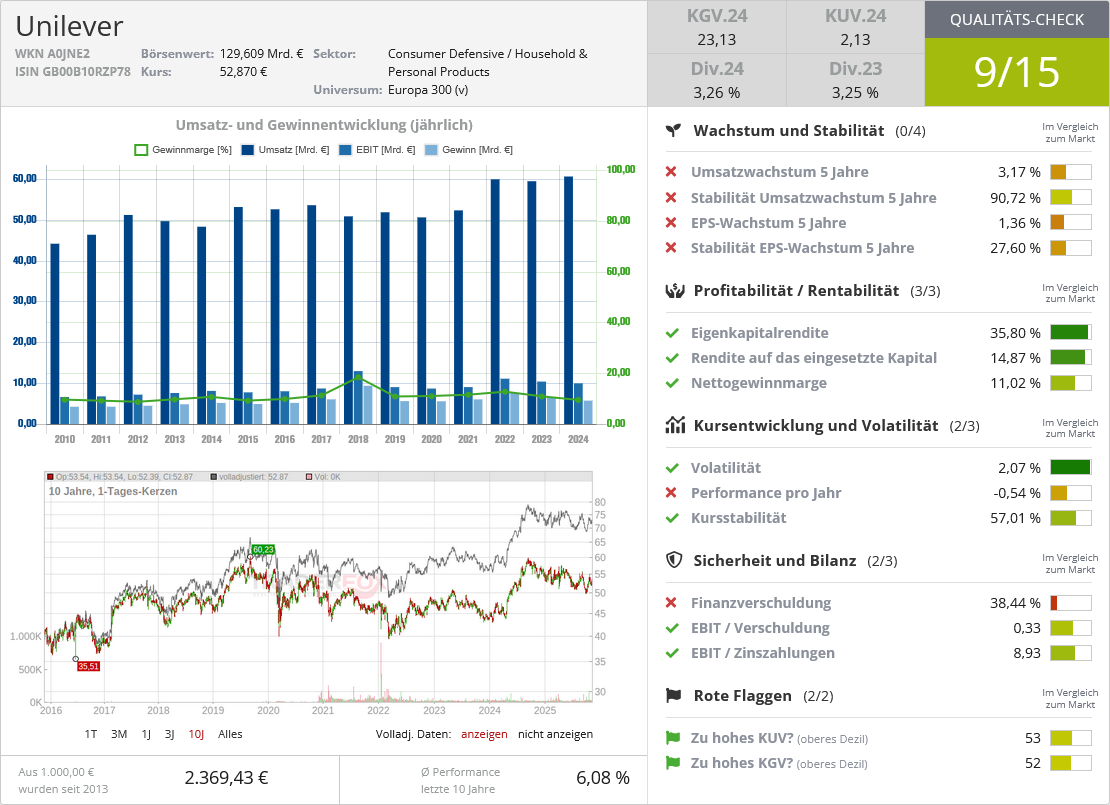Click the Eigenkapitalrendite market comparison bar
1110x805 pixels.
coord(1070,333)
